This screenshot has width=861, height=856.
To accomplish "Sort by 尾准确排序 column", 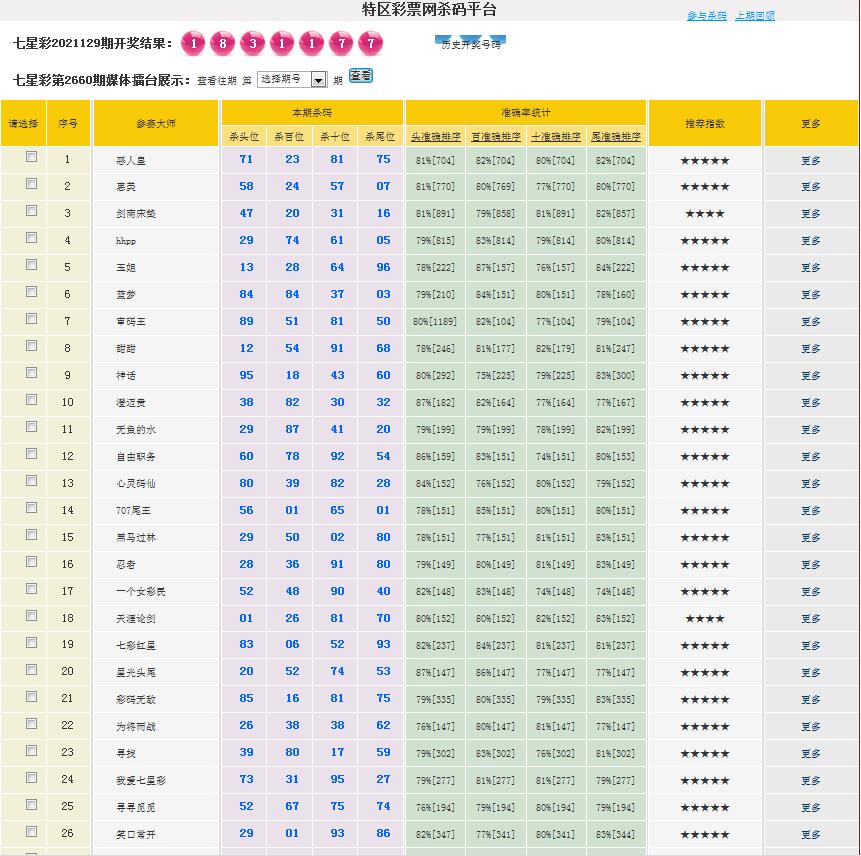I will [615, 137].
